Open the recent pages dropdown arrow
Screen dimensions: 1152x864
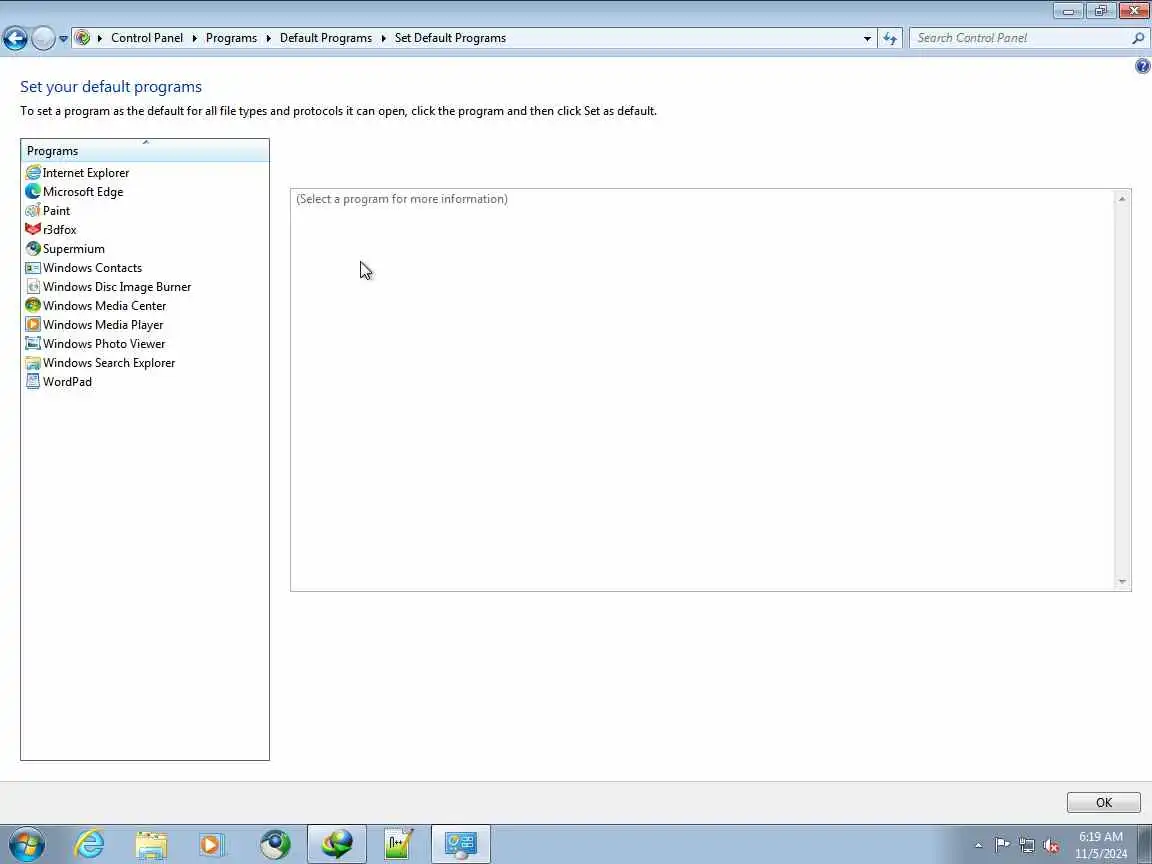click(63, 38)
